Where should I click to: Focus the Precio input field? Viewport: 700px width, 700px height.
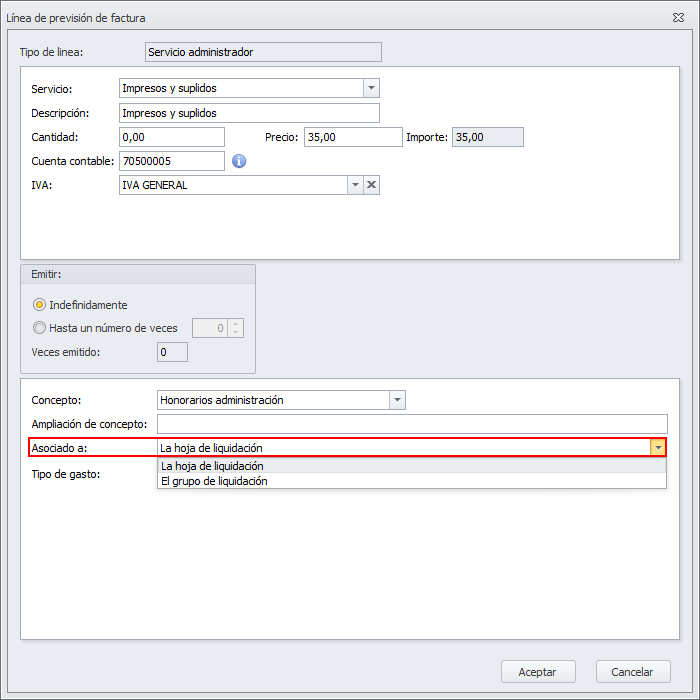352,137
